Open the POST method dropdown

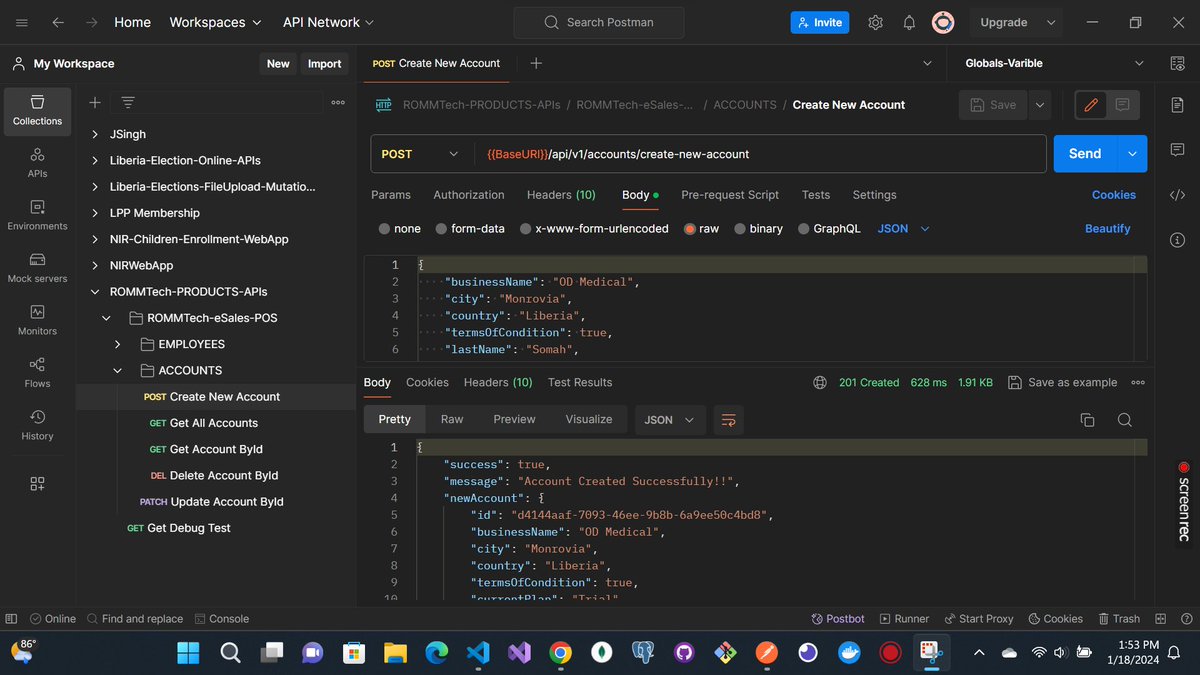coord(422,154)
